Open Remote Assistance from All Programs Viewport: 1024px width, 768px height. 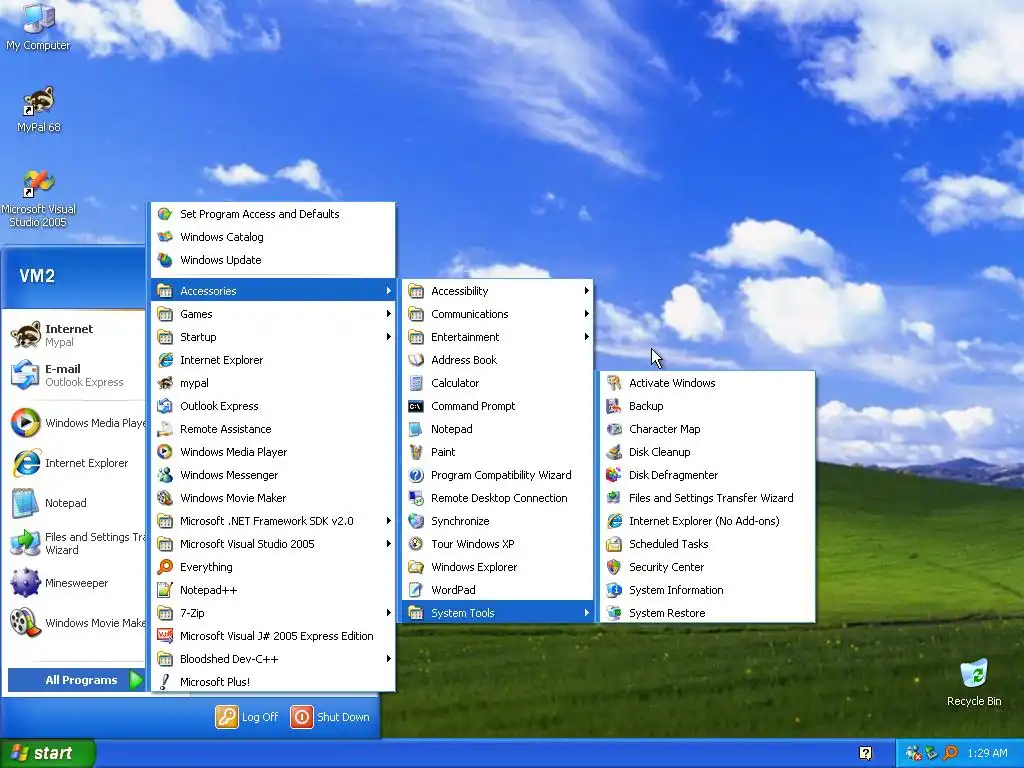tap(273, 429)
